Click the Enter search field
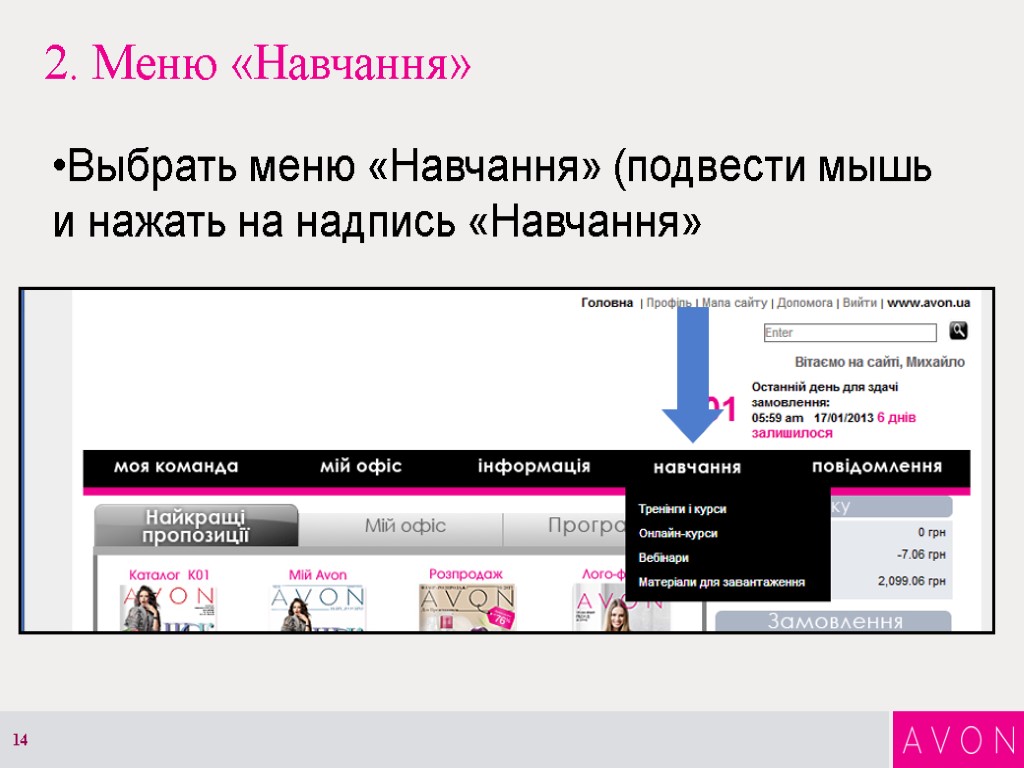Viewport: 1024px width, 768px height. [850, 332]
